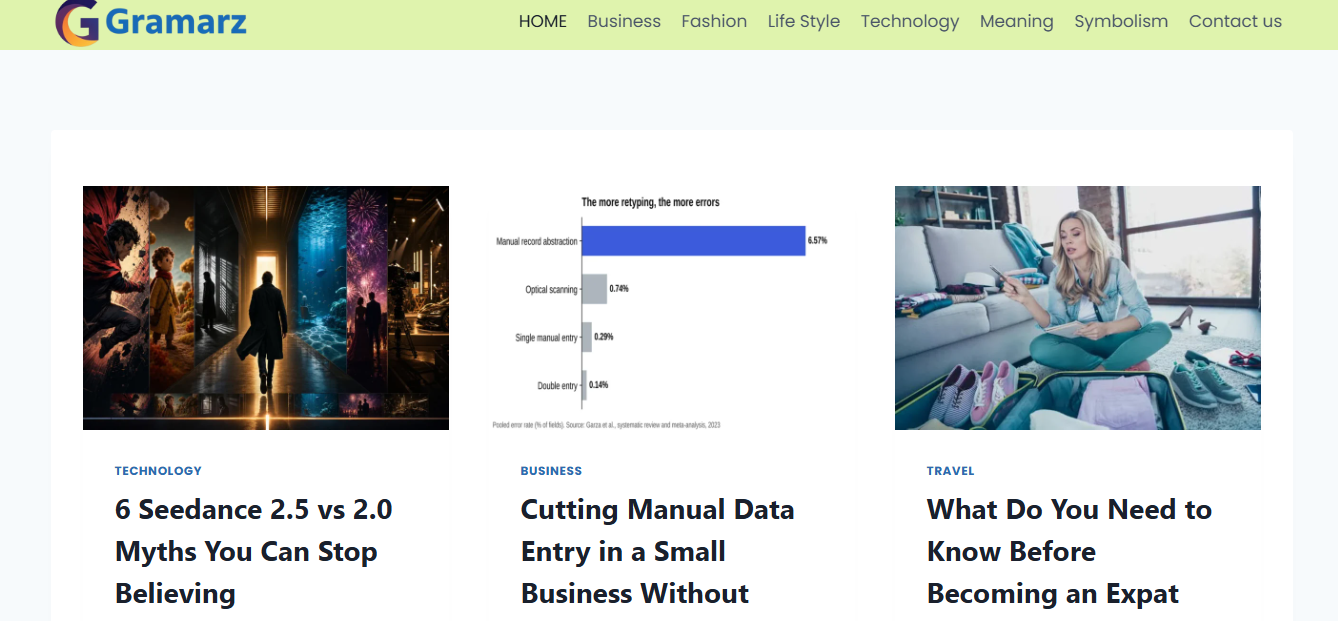Click the TECHNOLOGY category label above Seedance article

158,471
